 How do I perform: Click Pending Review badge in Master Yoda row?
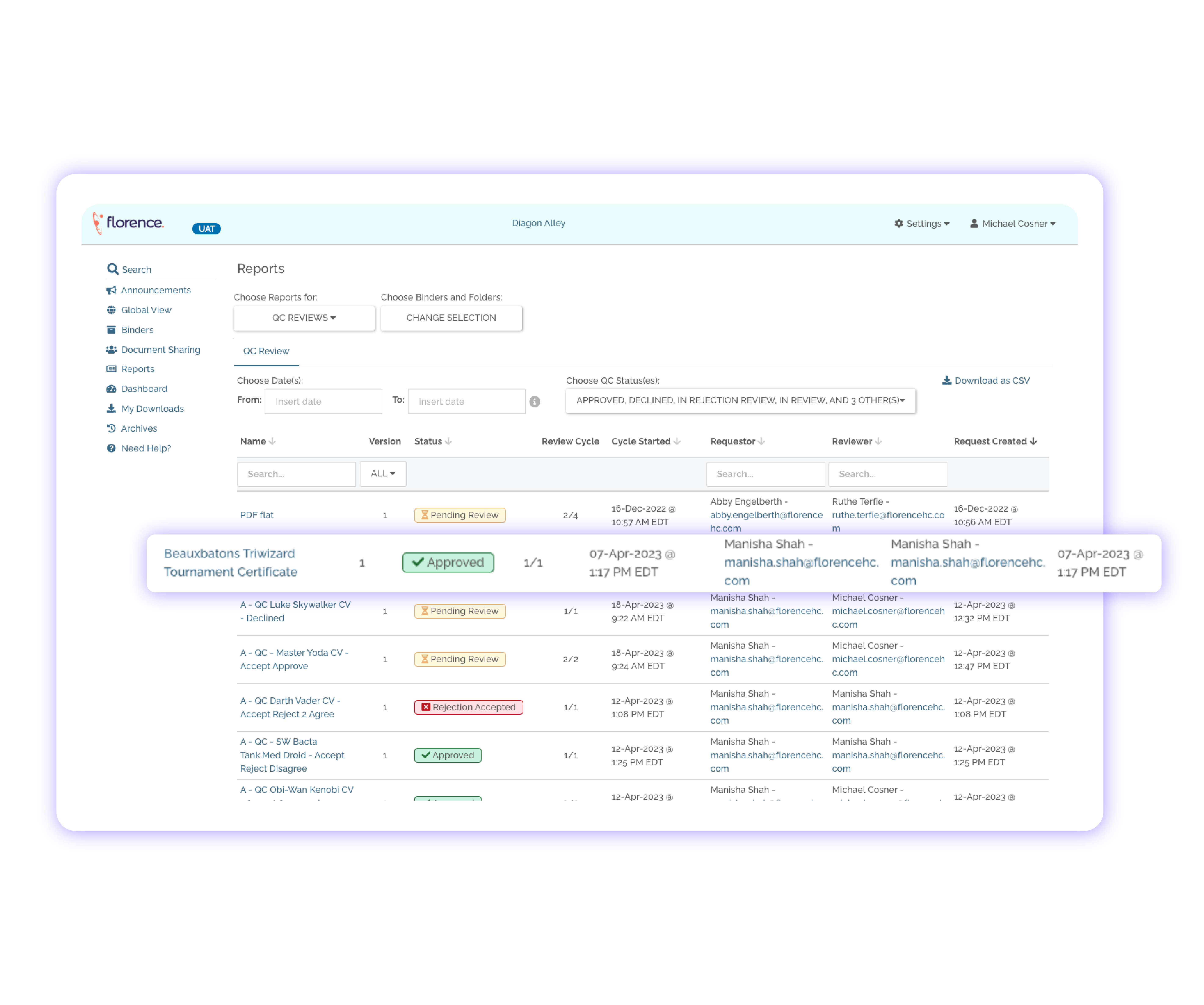pyautogui.click(x=460, y=659)
